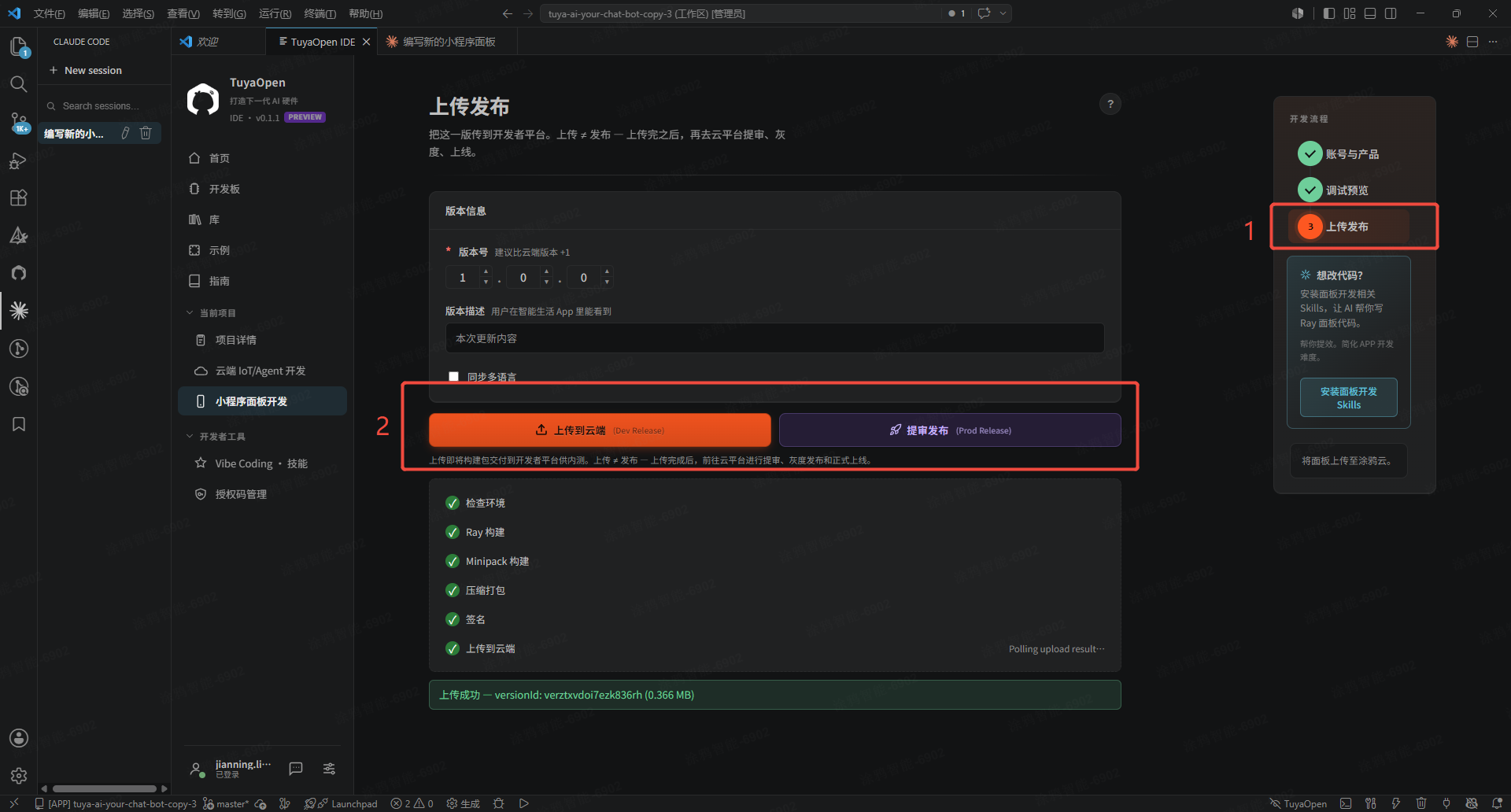Click the trash icon in status bar
Viewport: 1511px width, 812px height.
coord(1421,803)
